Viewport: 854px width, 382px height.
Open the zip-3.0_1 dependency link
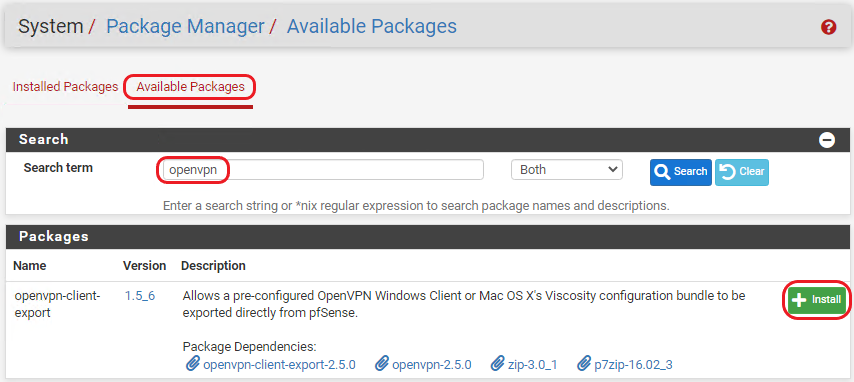pyautogui.click(x=532, y=364)
